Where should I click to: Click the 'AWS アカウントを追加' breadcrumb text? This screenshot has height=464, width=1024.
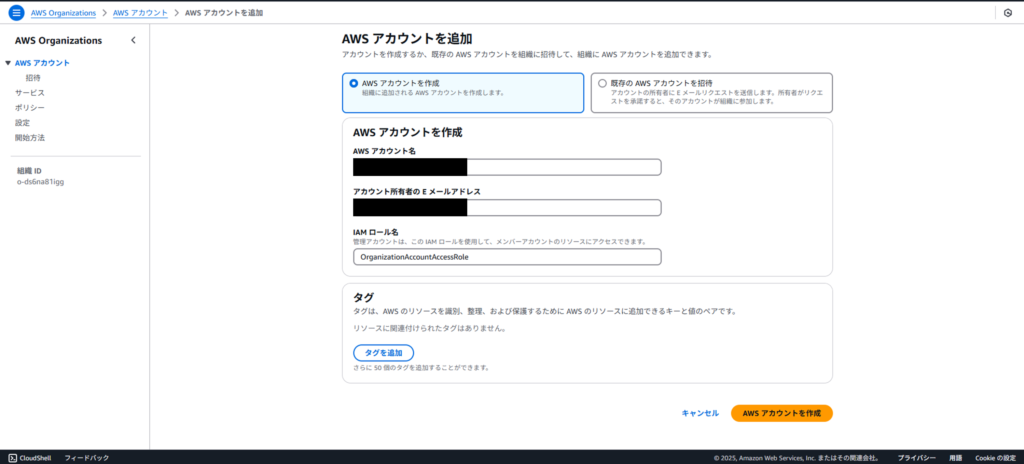[224, 13]
